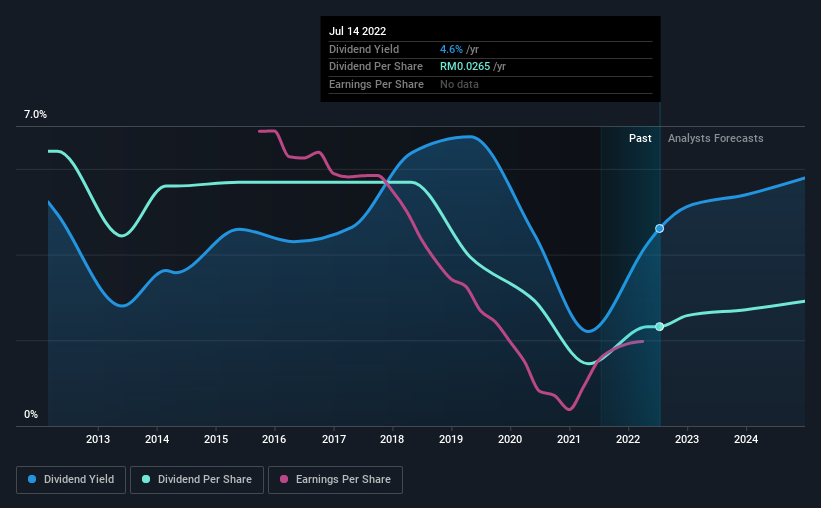The height and width of the screenshot is (508, 821).
Task: Click the tooltip 'Dividend Per Share' row label
Action: [x=375, y=67]
